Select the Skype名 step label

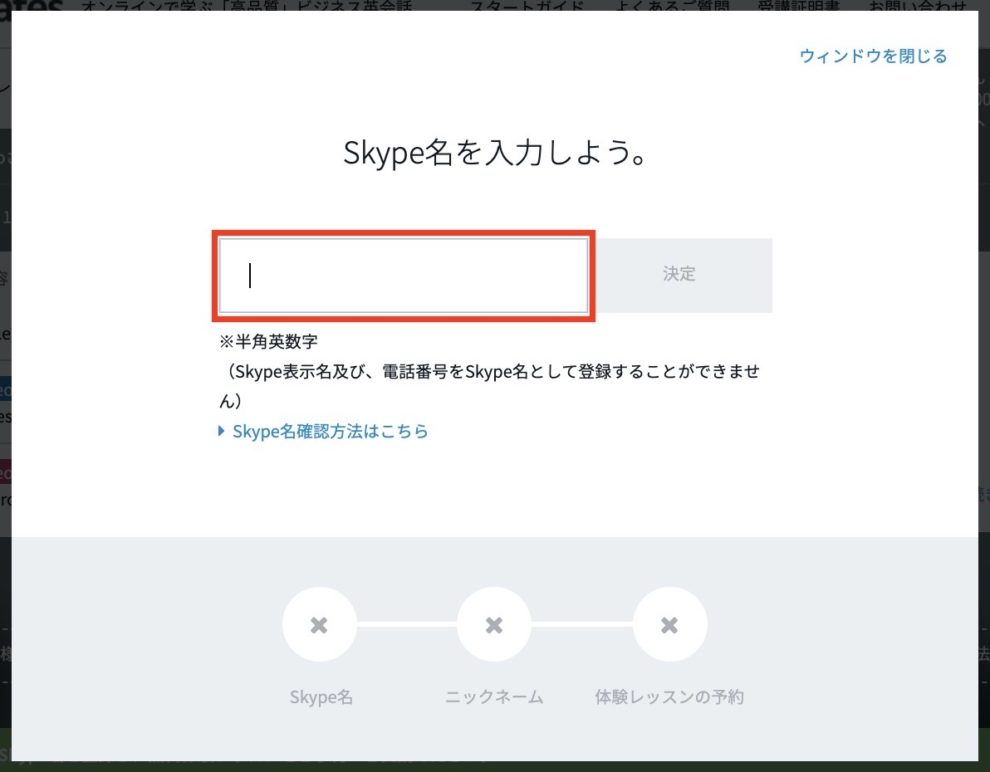[x=319, y=697]
